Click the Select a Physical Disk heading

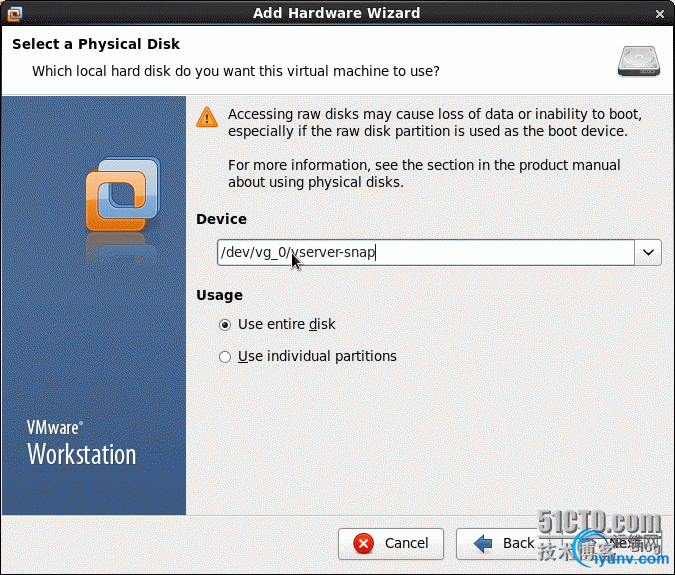[x=96, y=44]
